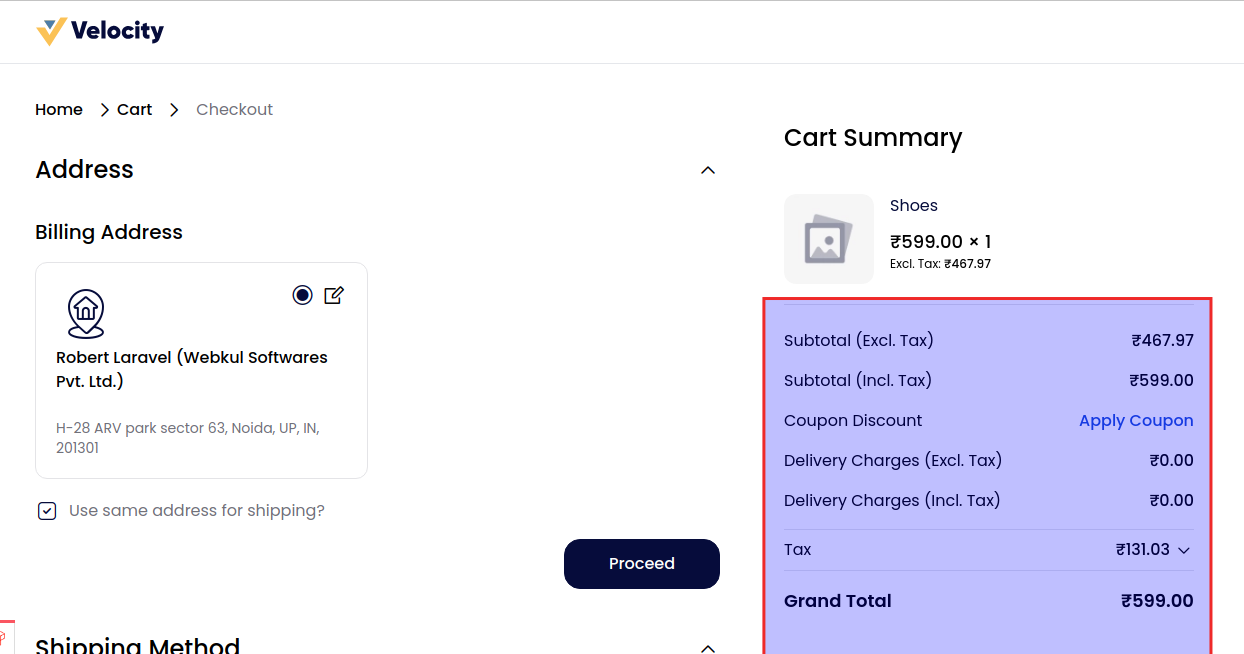Viewport: 1244px width, 654px height.
Task: Select the billing address card
Action: [201, 400]
